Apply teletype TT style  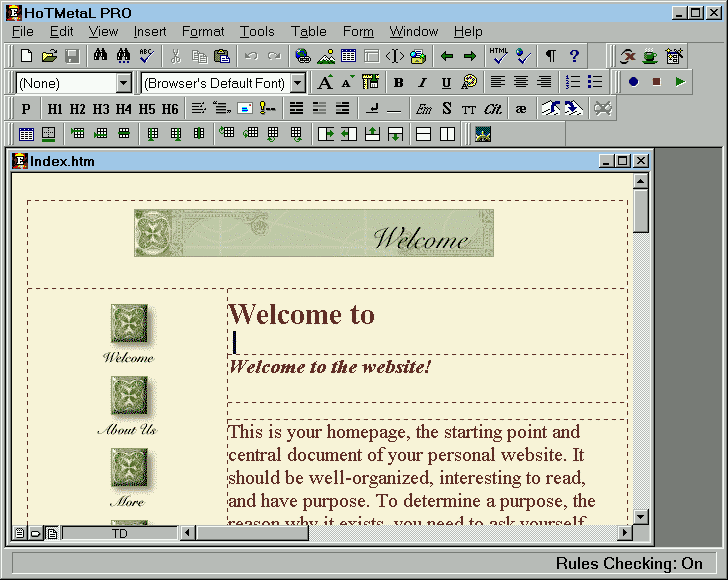click(x=469, y=109)
